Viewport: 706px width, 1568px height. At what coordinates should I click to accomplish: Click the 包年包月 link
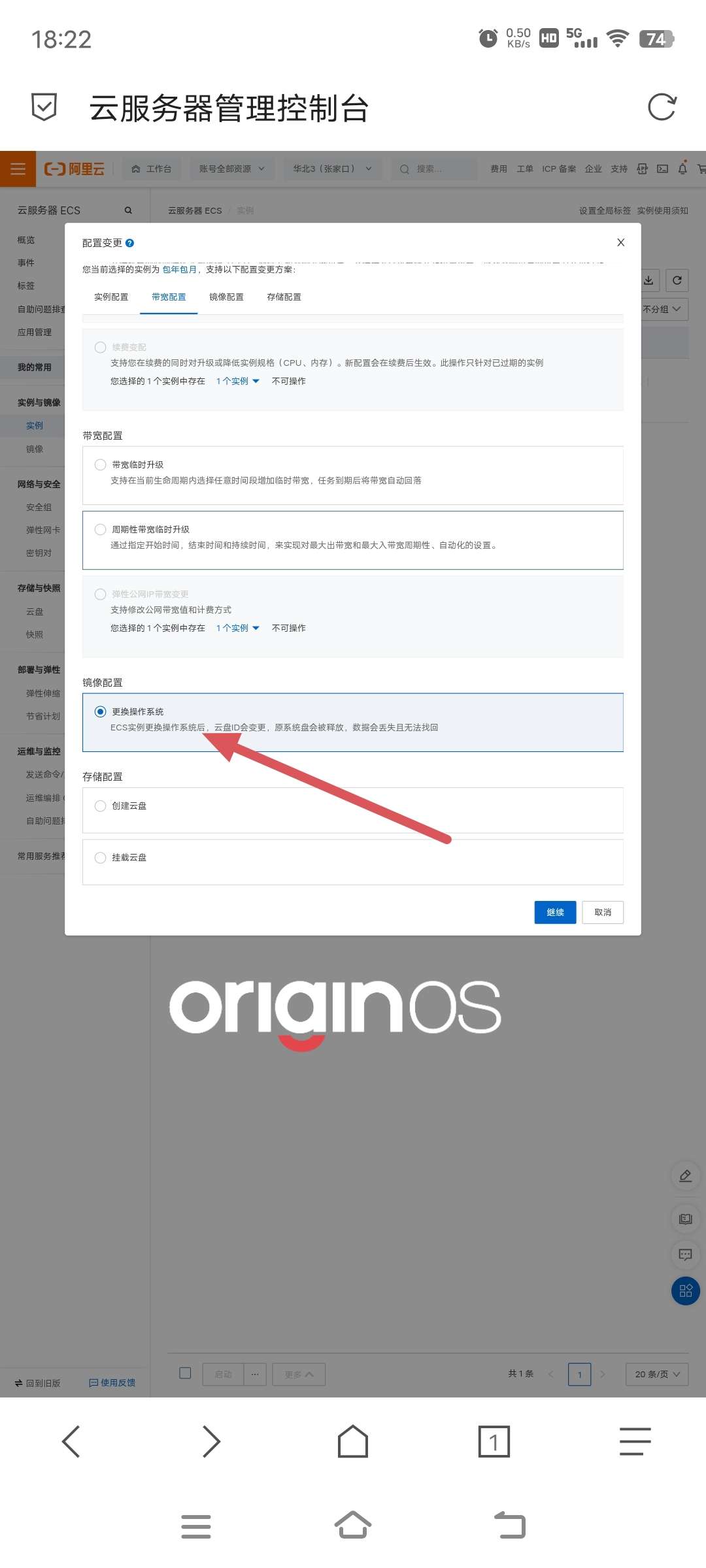[x=179, y=269]
